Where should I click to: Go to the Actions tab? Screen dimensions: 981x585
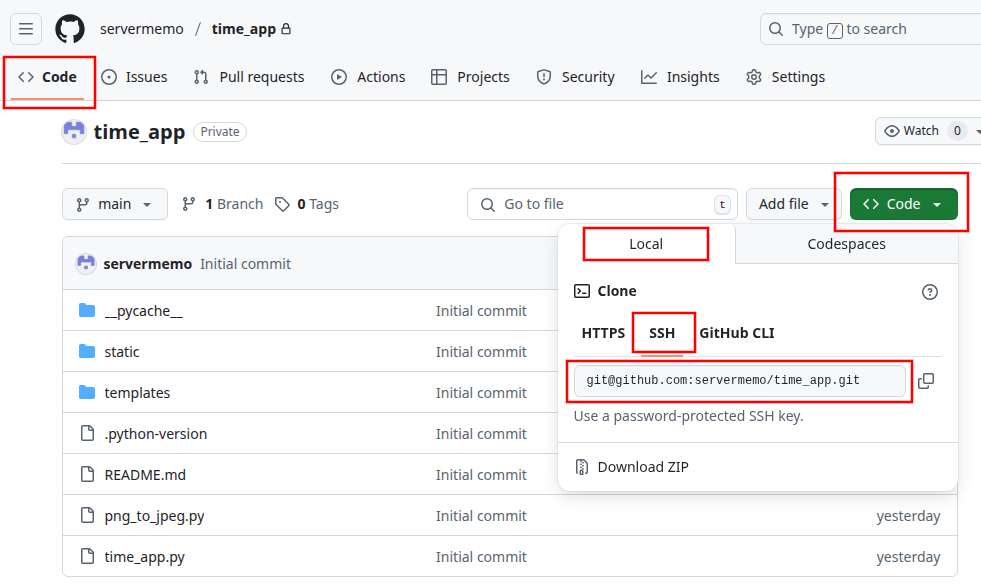click(368, 77)
